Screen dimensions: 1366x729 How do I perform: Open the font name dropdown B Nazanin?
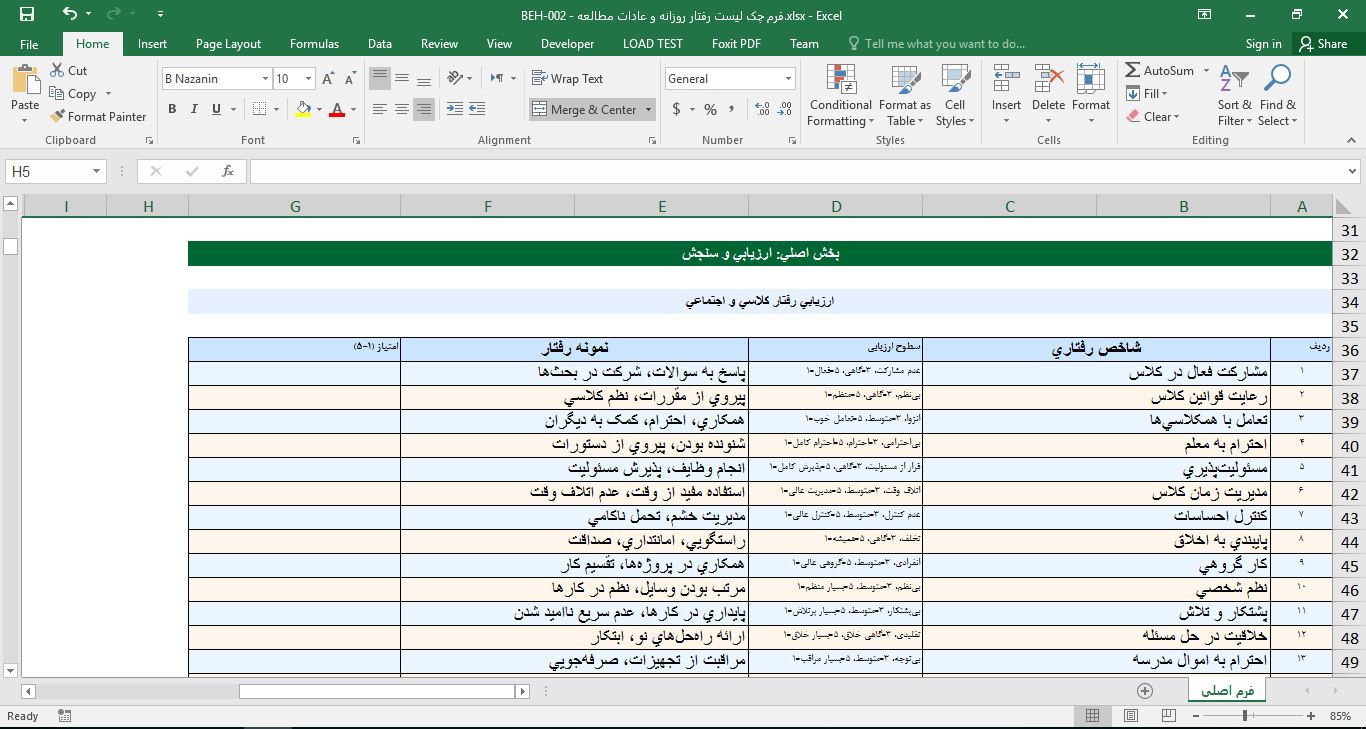click(265, 79)
